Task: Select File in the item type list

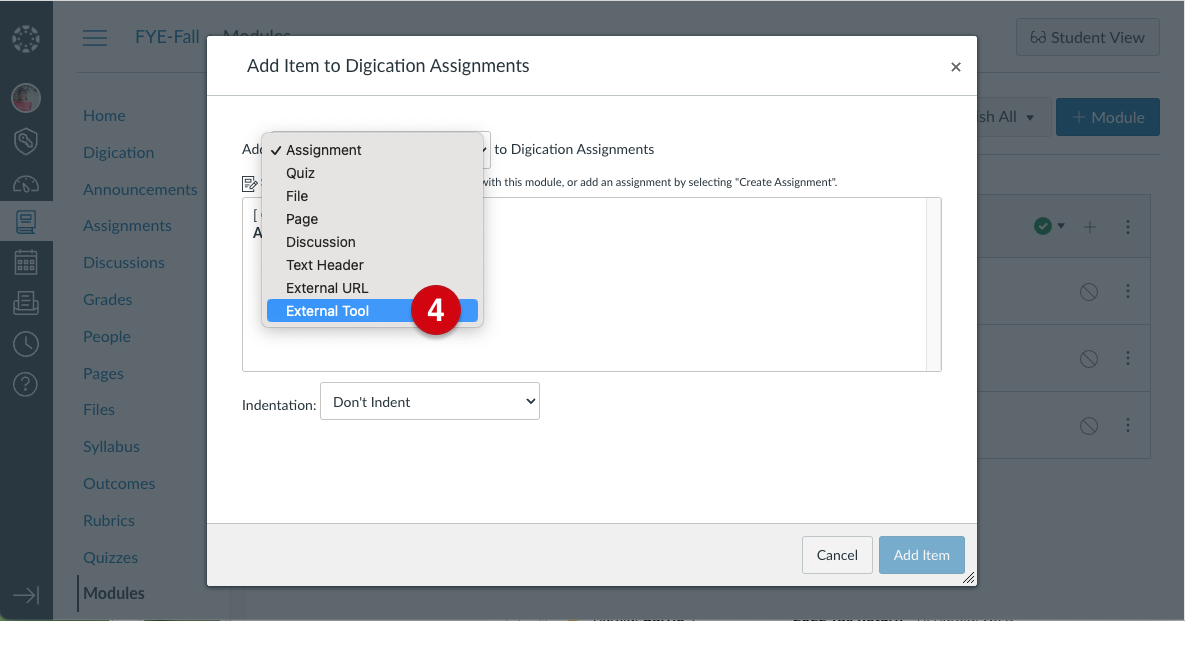Action: point(372,196)
